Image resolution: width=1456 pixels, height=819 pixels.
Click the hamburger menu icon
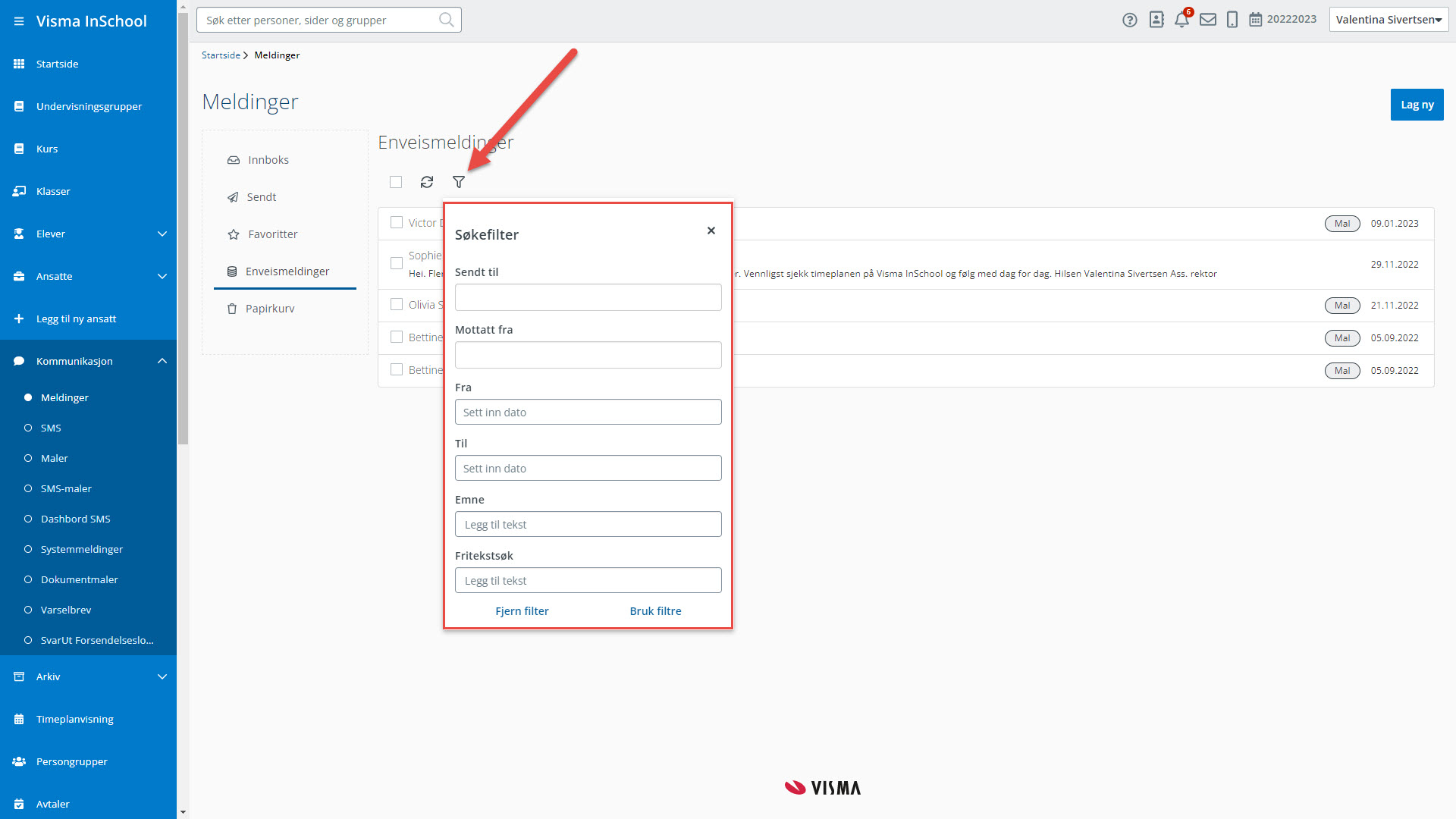click(x=19, y=21)
